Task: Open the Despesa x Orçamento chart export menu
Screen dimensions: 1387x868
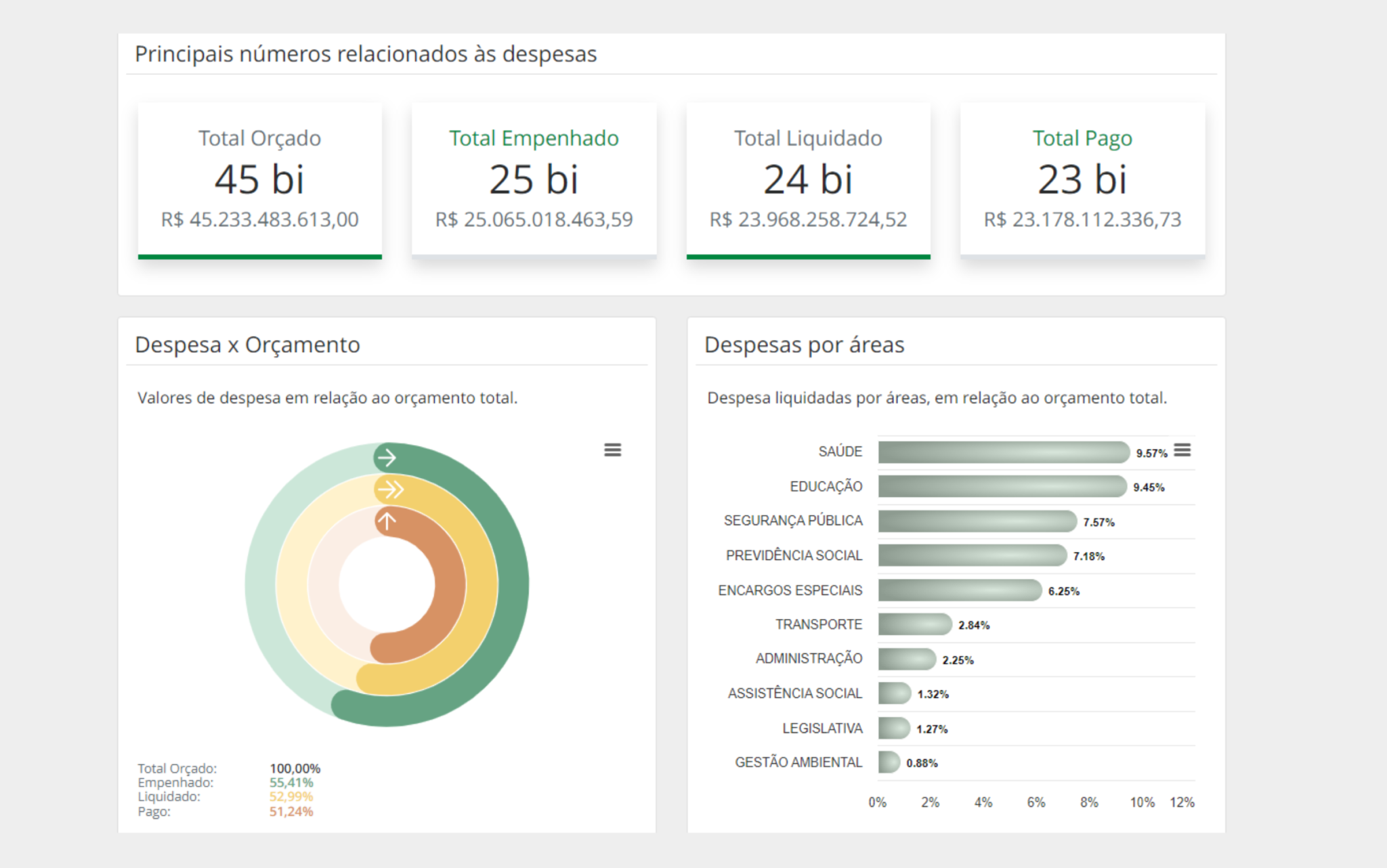Action: [613, 450]
